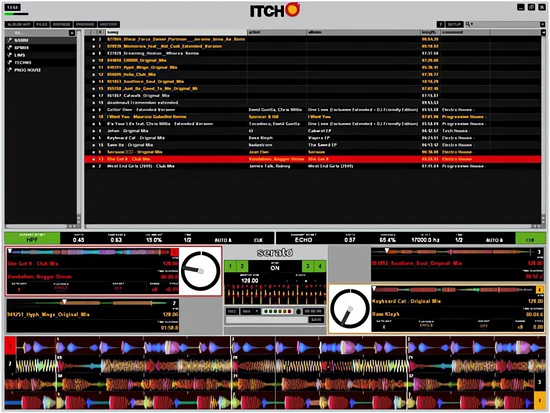
Task: Click the icon of the highlighted top crate
Action: [10, 40]
